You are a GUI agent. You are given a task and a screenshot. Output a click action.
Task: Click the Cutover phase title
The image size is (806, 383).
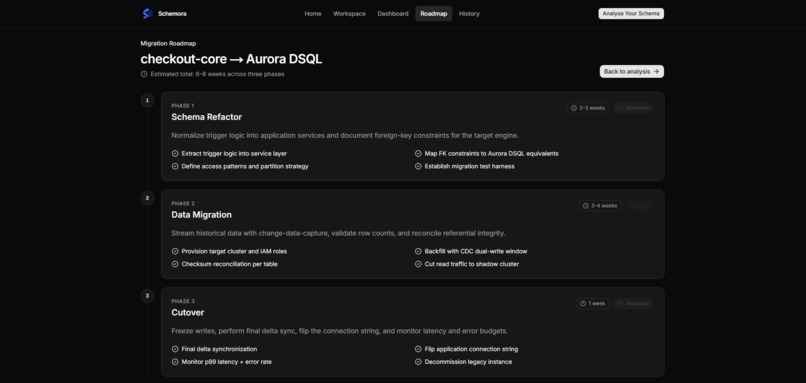pos(188,313)
